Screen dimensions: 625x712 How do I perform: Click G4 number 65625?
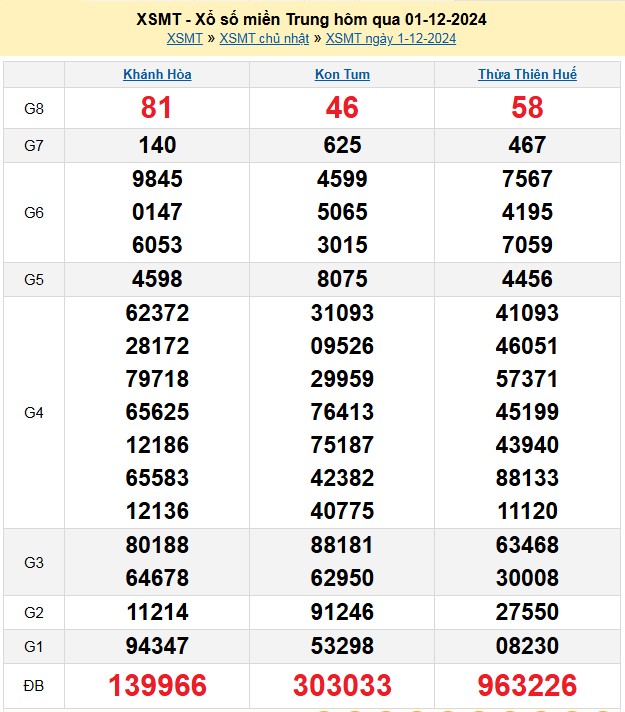[157, 412]
